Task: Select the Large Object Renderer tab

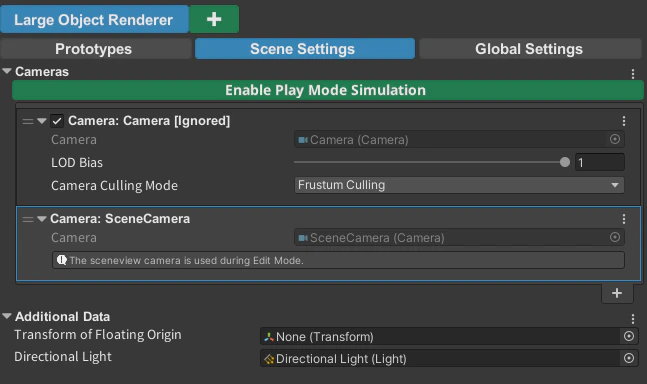Action: (x=94, y=19)
